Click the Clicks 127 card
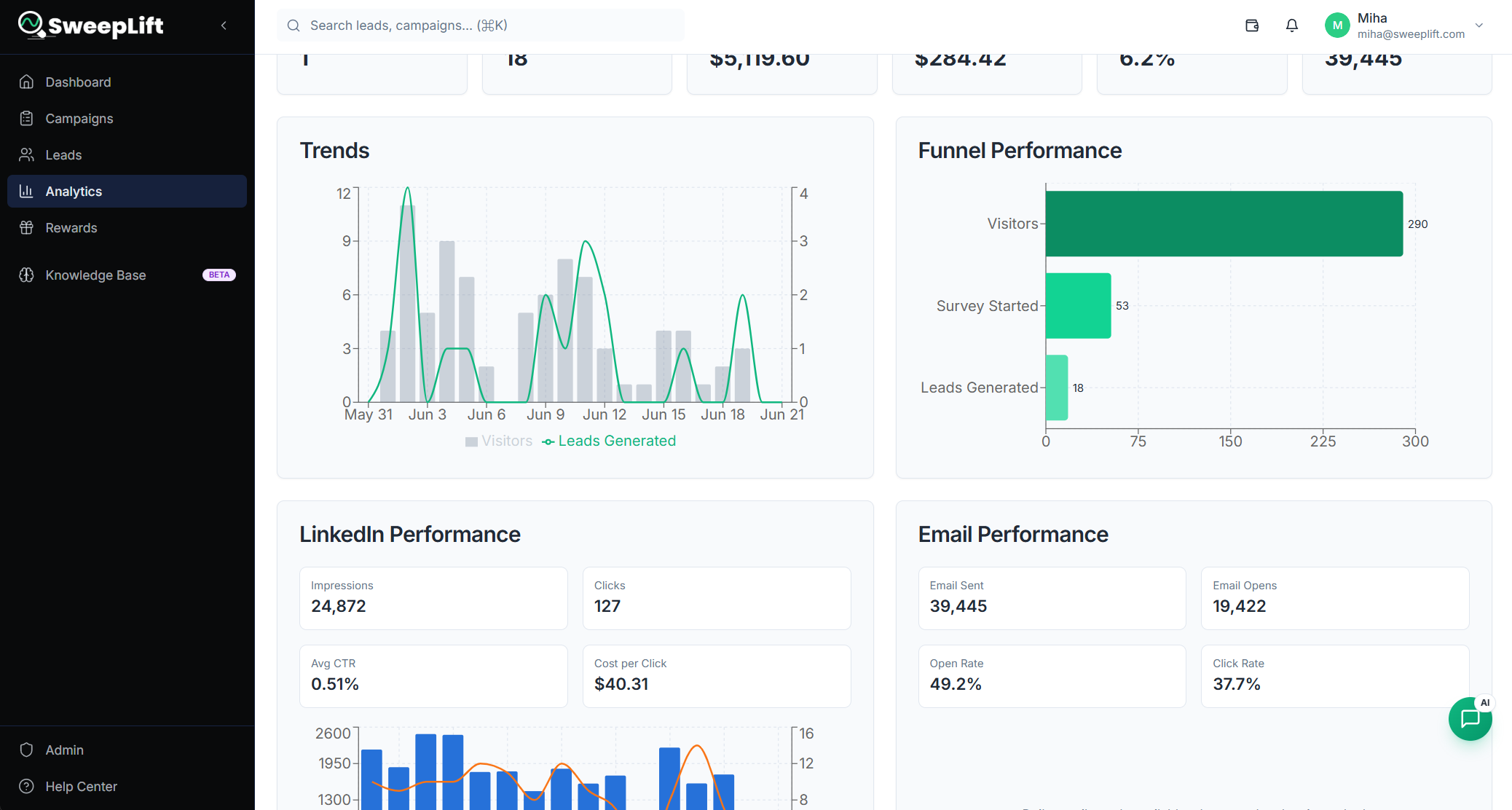This screenshot has height=810, width=1512. pos(717,598)
